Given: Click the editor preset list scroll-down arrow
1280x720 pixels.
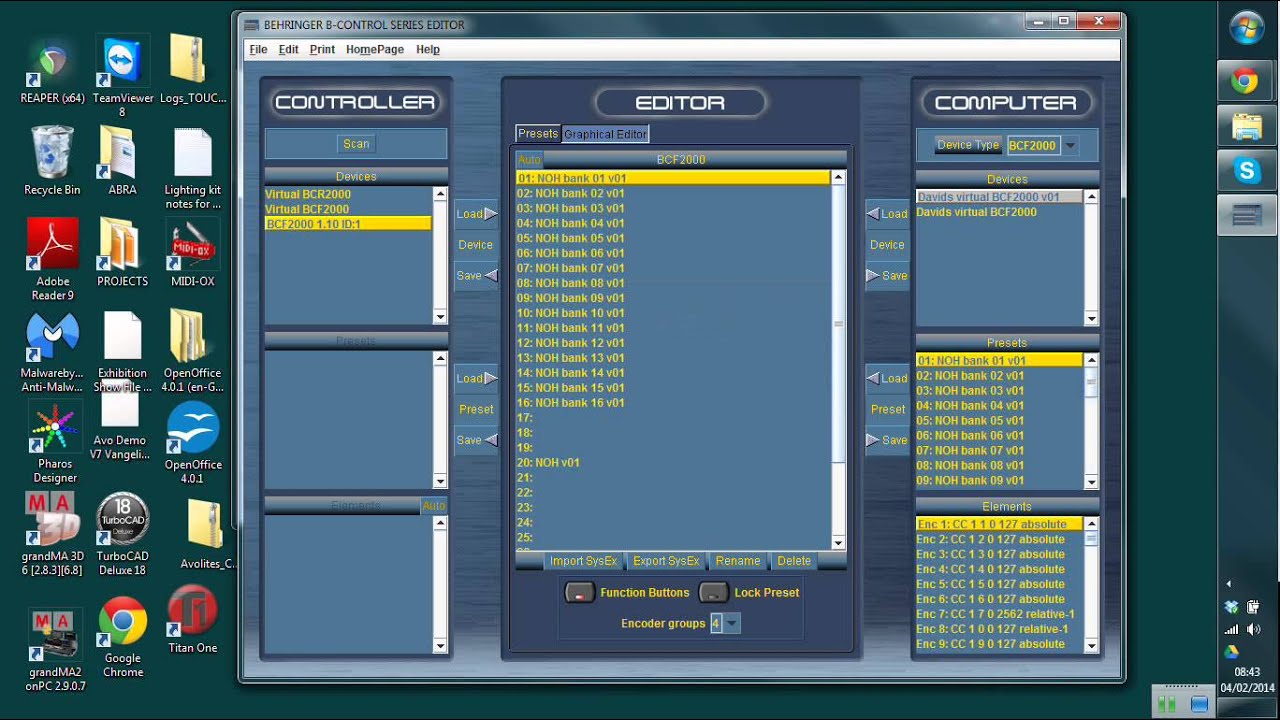Looking at the screenshot, I should coord(838,543).
